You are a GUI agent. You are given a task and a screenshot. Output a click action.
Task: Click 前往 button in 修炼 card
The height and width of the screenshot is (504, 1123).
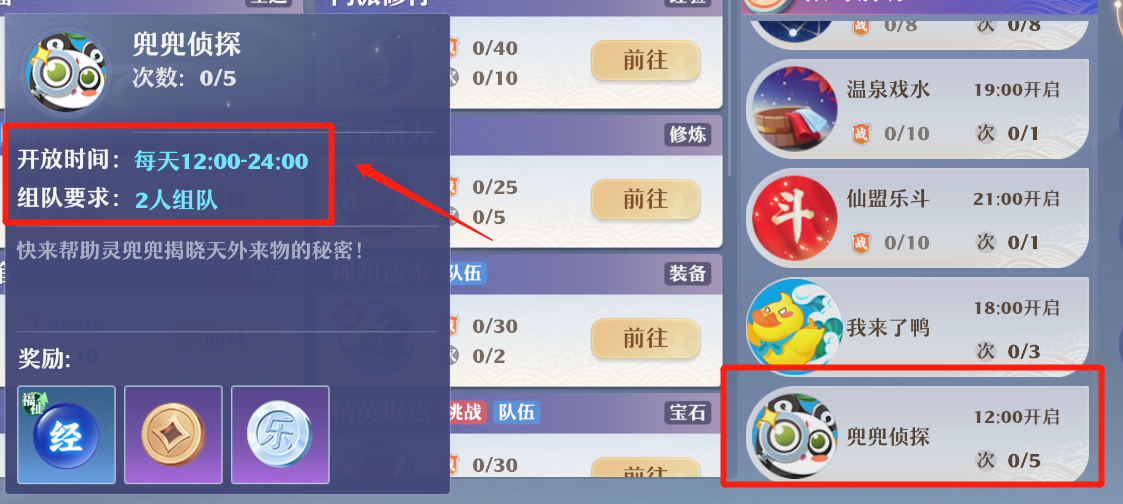coord(645,199)
